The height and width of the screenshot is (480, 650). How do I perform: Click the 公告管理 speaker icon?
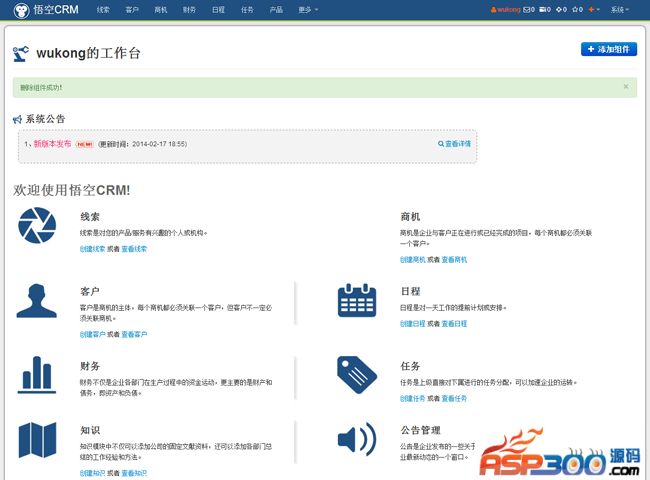[x=356, y=440]
